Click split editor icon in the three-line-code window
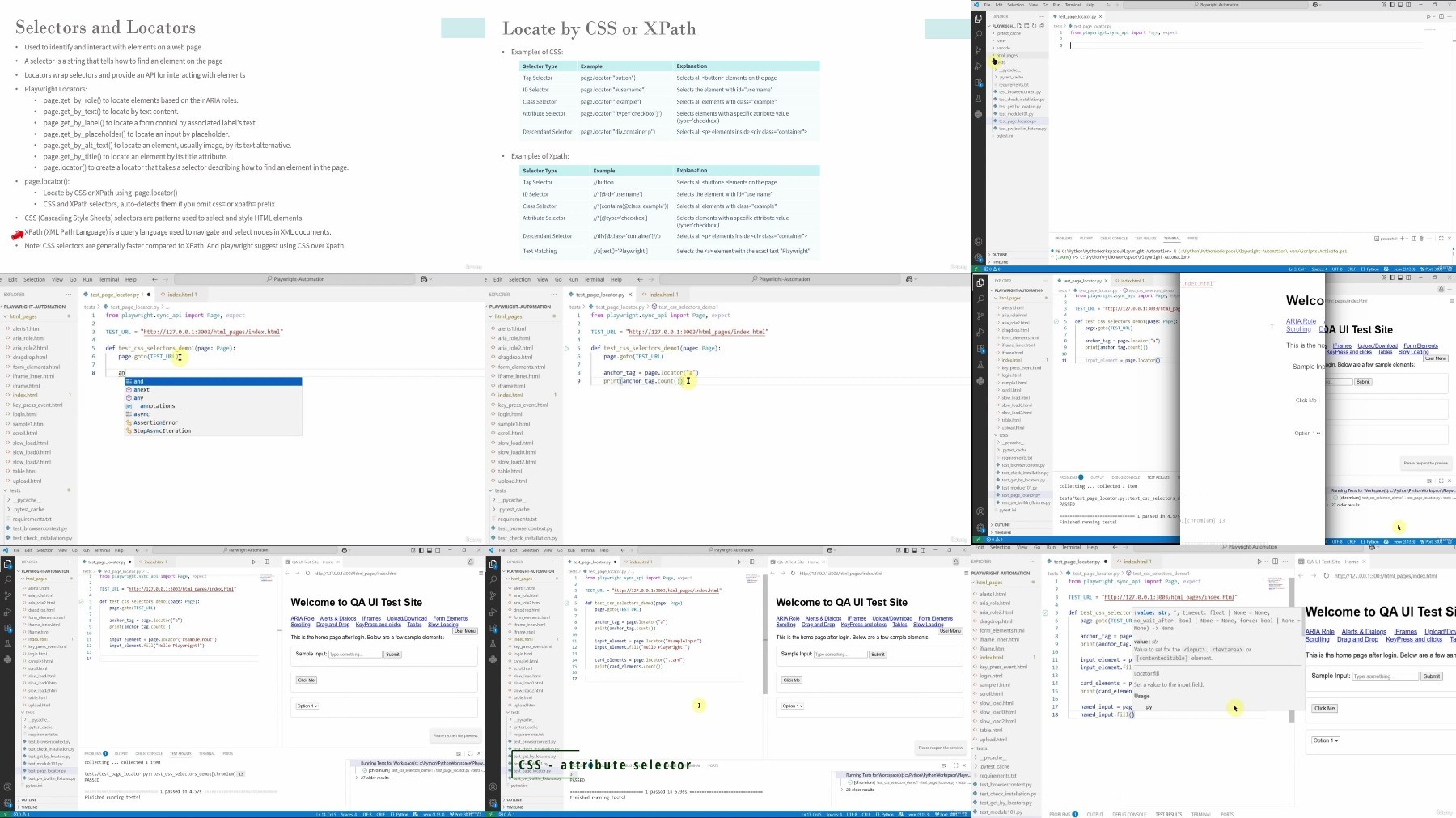This screenshot has width=1456, height=818. [x=1441, y=16]
